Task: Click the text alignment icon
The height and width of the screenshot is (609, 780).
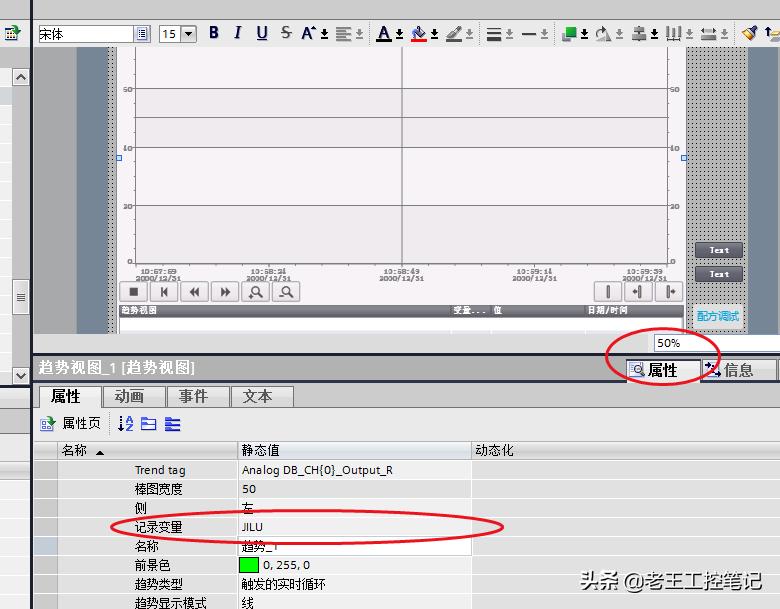Action: click(343, 33)
